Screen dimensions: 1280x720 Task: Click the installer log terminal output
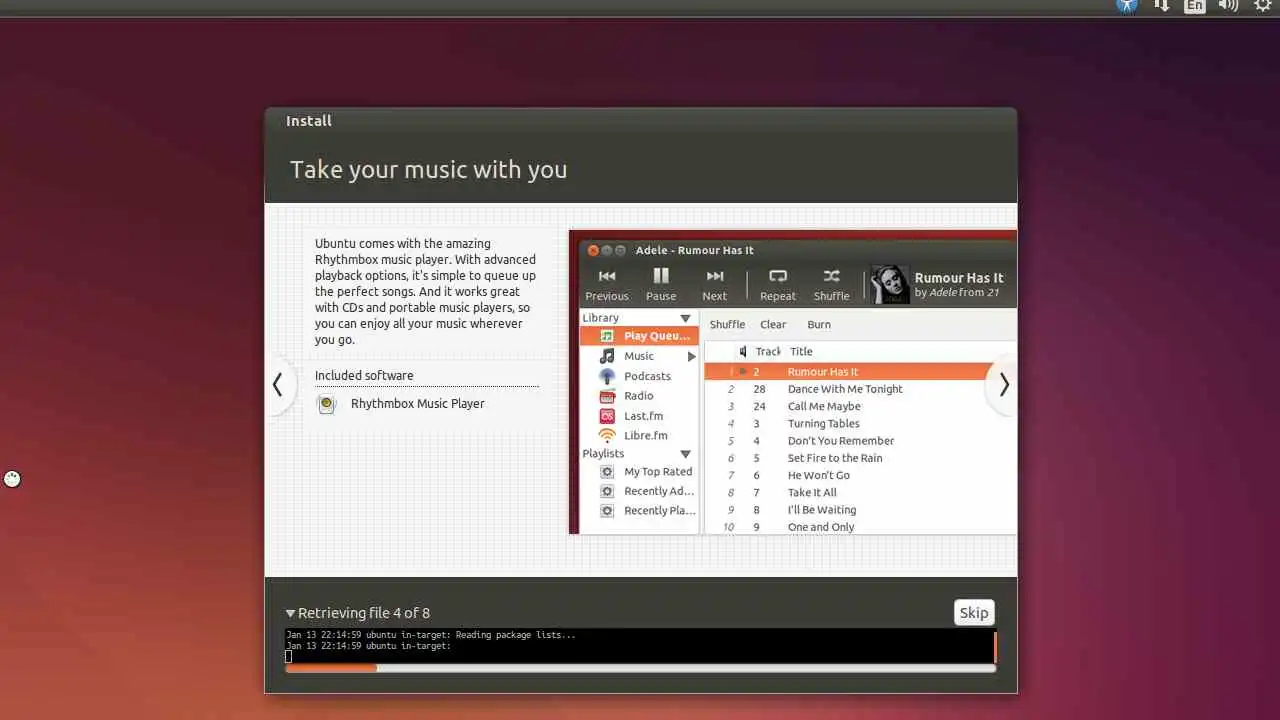pyautogui.click(x=638, y=646)
